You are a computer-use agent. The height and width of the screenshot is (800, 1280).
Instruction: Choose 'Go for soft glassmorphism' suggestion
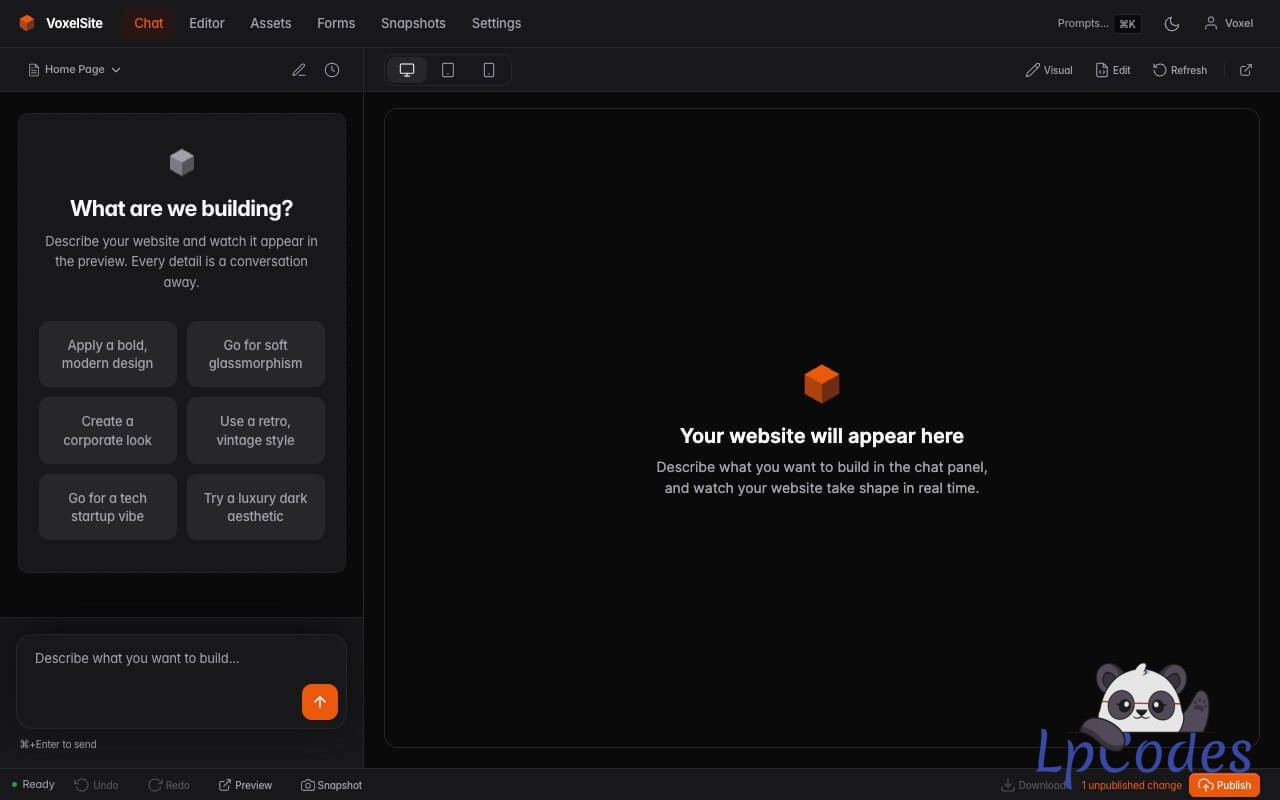click(x=256, y=354)
